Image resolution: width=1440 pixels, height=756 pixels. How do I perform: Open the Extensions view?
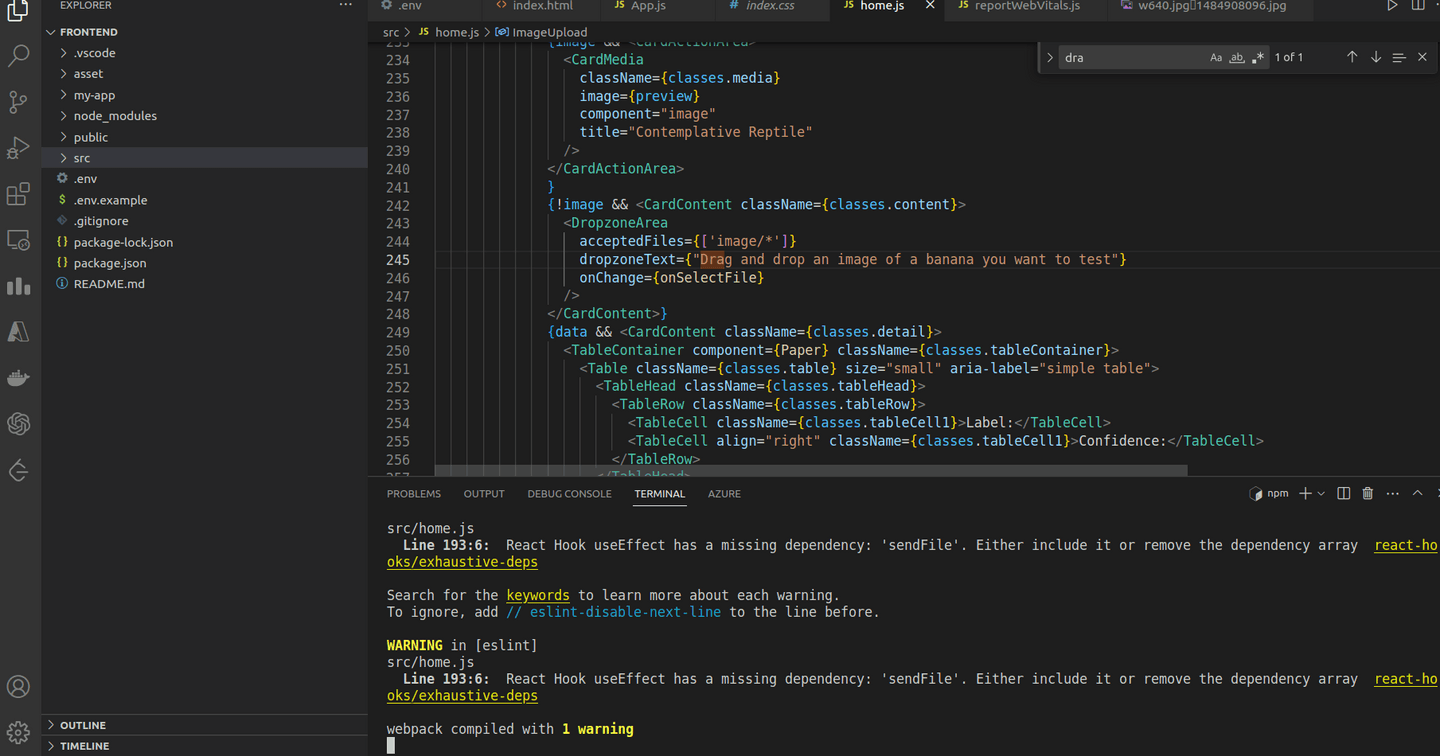19,194
